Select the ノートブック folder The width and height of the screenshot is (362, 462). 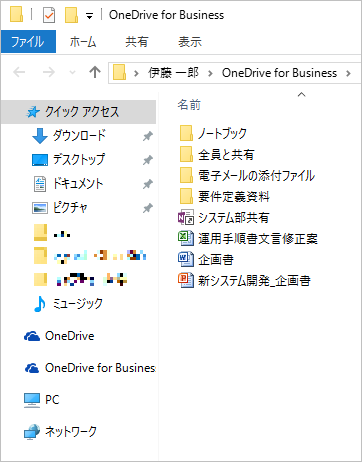222,133
